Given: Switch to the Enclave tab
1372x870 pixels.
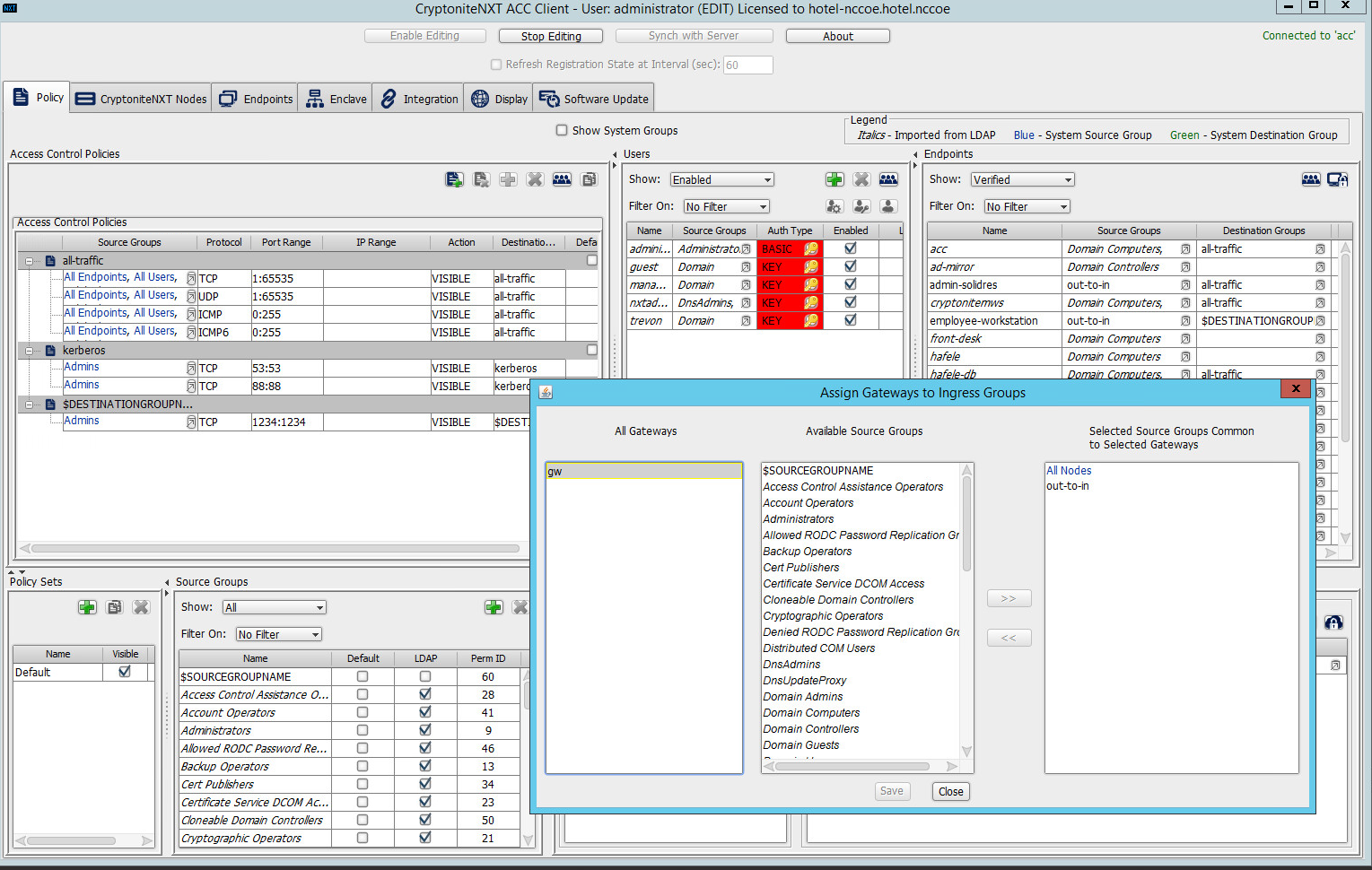Looking at the screenshot, I should pyautogui.click(x=336, y=100).
